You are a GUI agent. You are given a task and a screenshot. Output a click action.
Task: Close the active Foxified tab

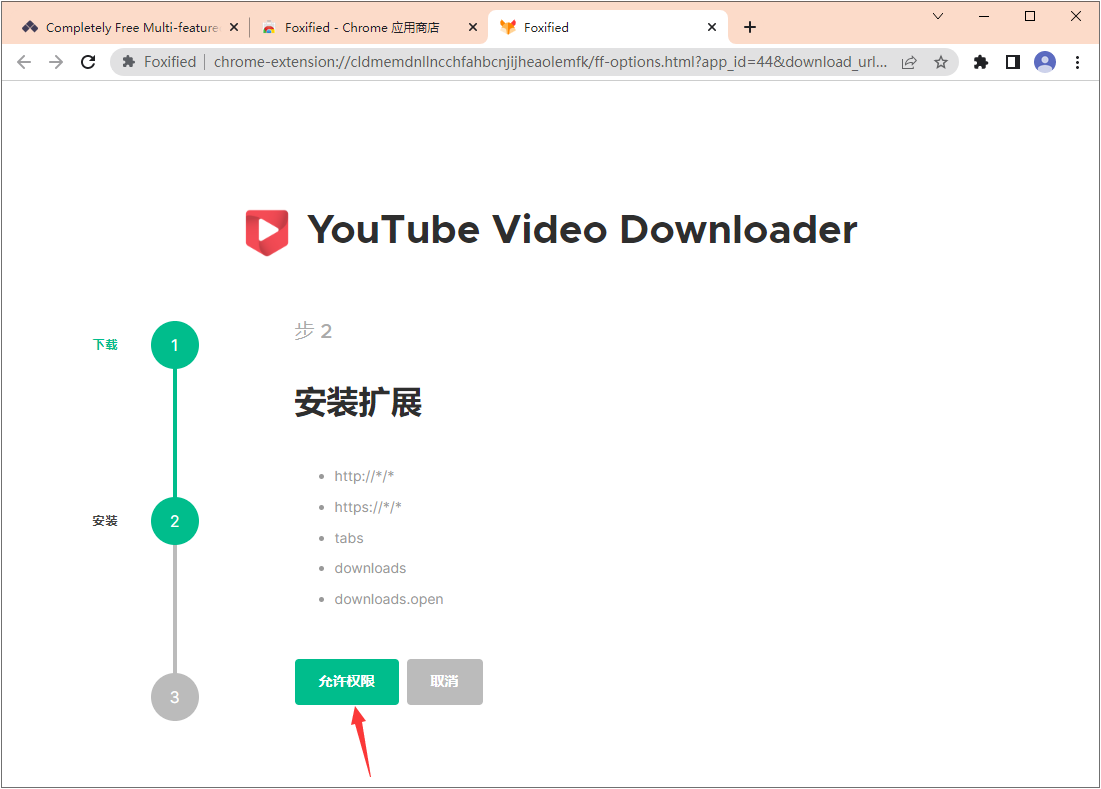pyautogui.click(x=711, y=27)
